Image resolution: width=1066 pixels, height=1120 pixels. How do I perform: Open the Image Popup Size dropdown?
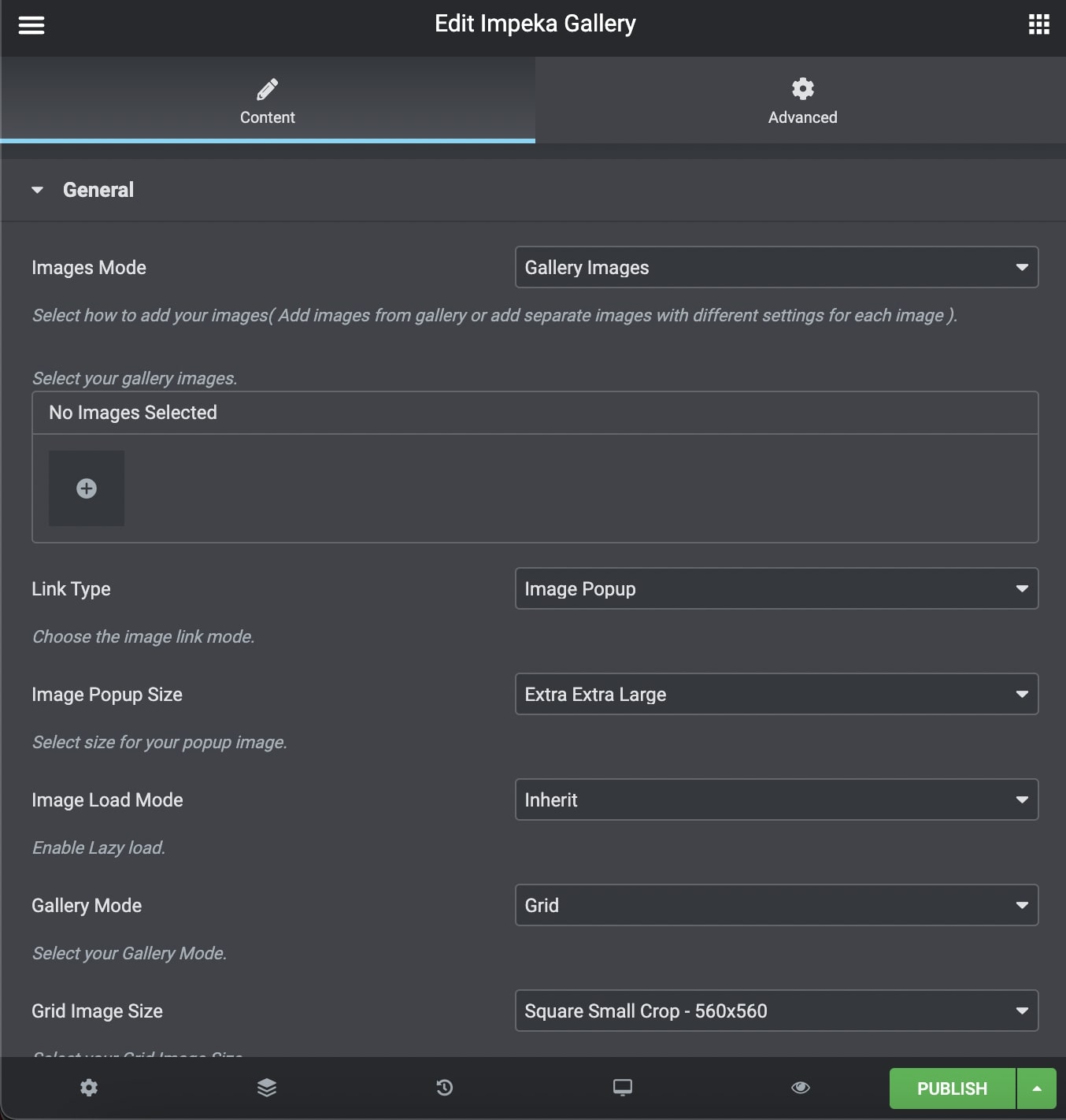[x=776, y=694]
